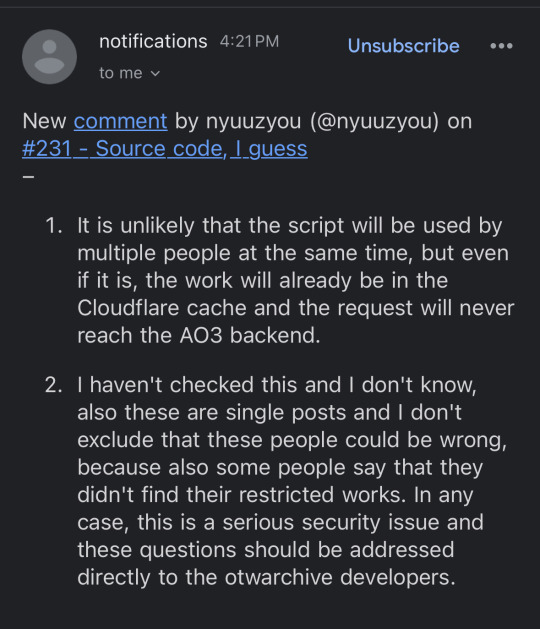Click the words "Cloudflare cache" in item one

coord(162,308)
